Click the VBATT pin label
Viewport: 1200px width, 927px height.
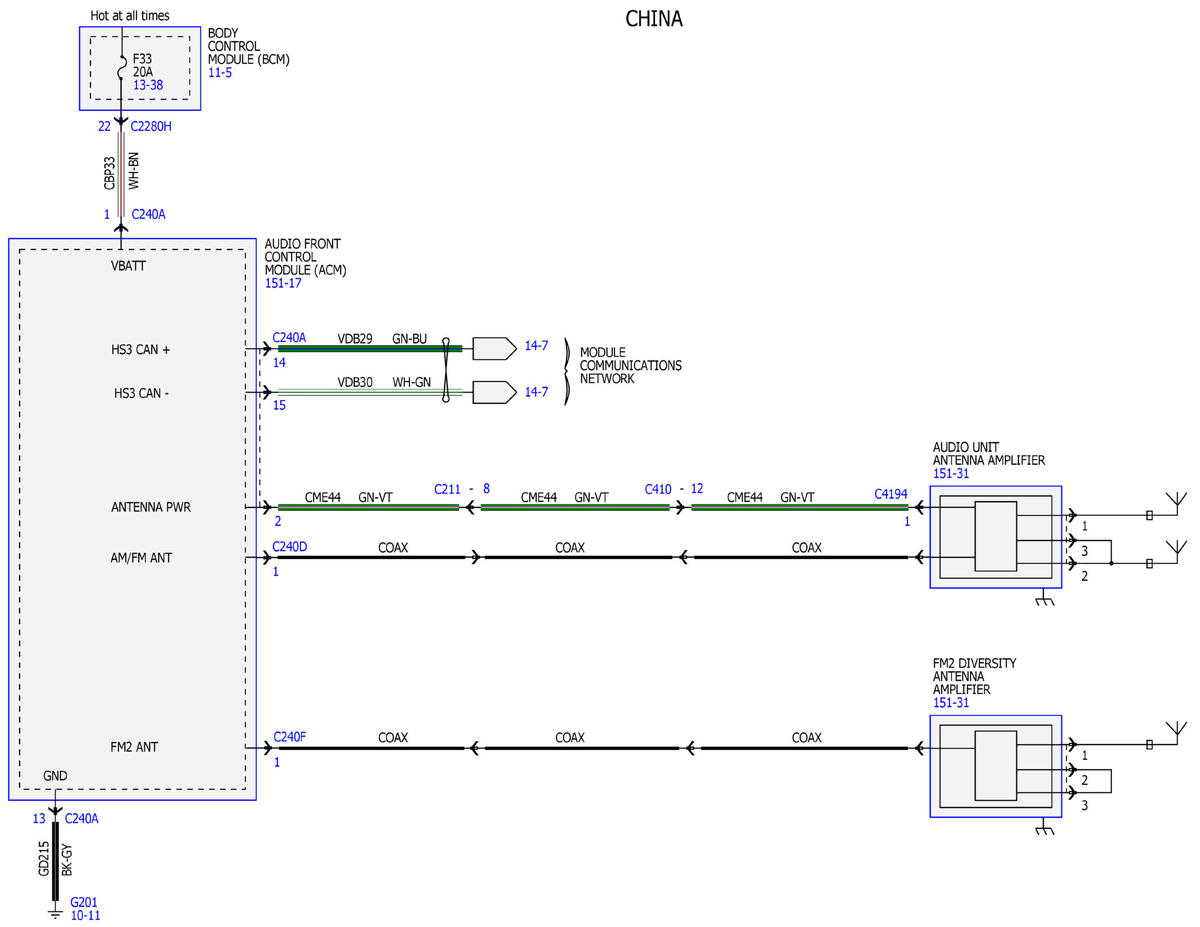129,266
